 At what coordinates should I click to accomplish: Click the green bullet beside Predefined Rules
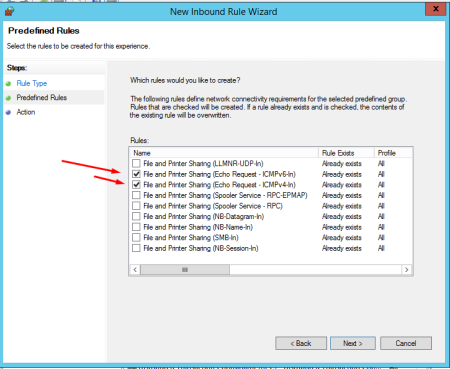tap(8, 98)
